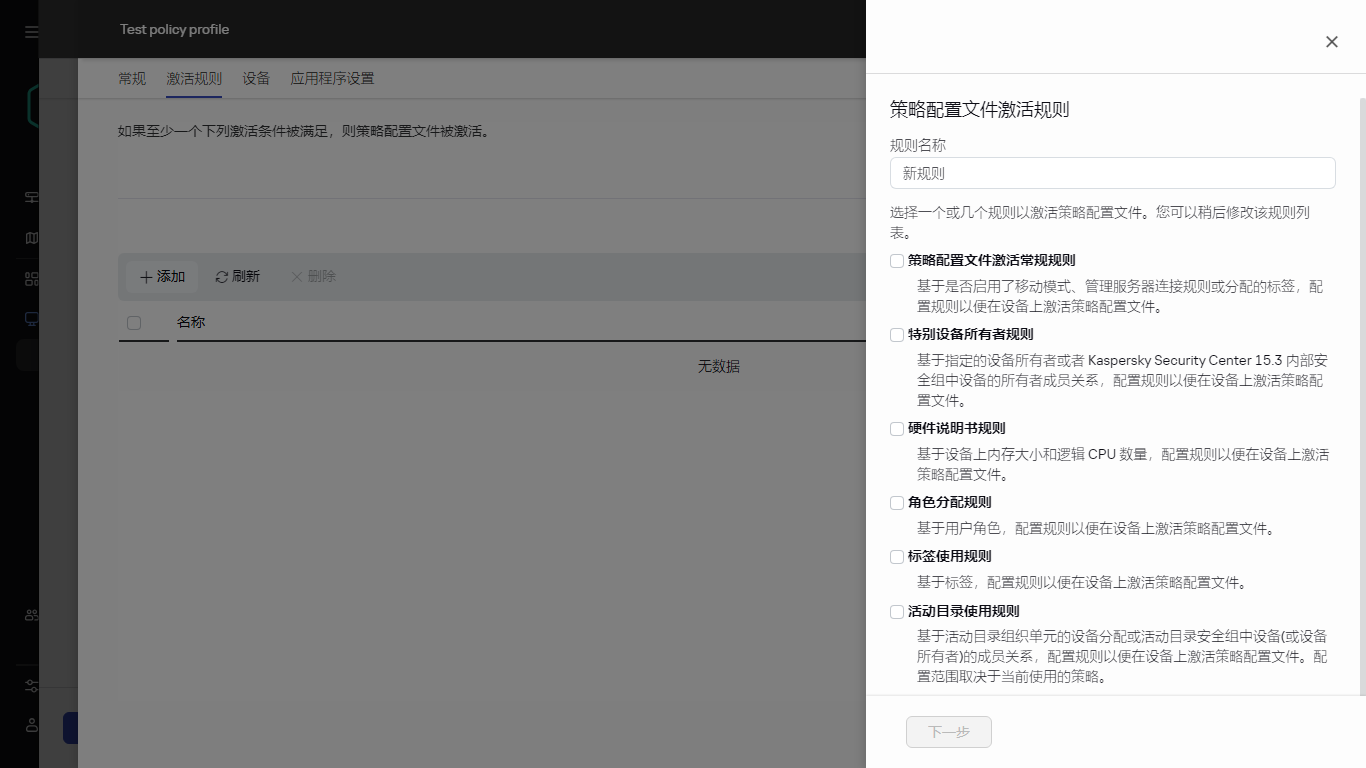Check the 硬件说明书规则 rule option
The height and width of the screenshot is (768, 1366).
point(896,428)
